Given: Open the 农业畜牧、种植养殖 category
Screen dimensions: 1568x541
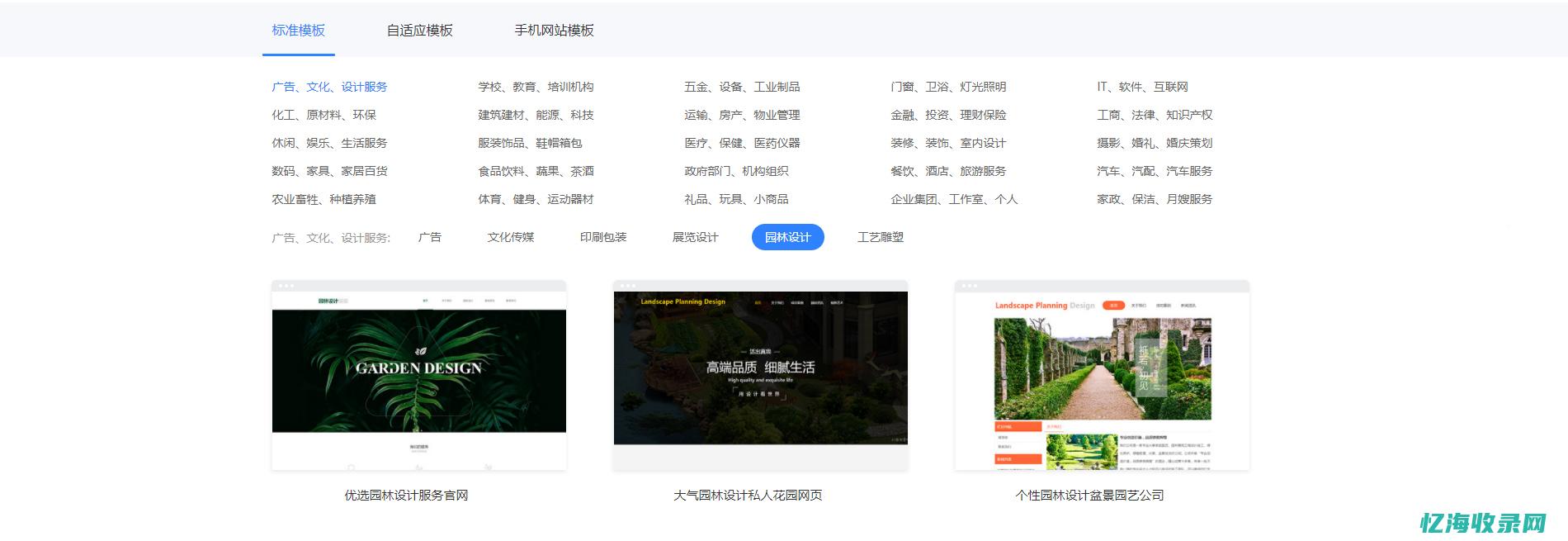Looking at the screenshot, I should [324, 199].
